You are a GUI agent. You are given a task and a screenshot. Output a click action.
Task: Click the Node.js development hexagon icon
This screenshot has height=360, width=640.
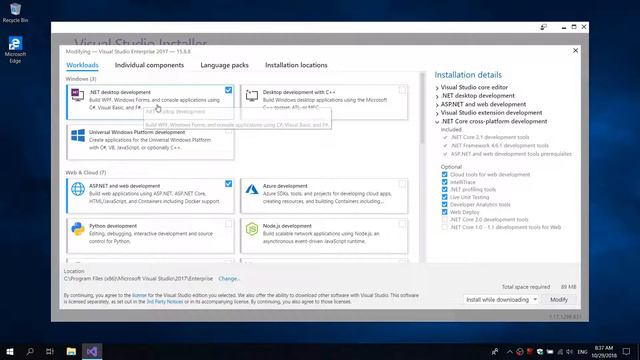252,229
